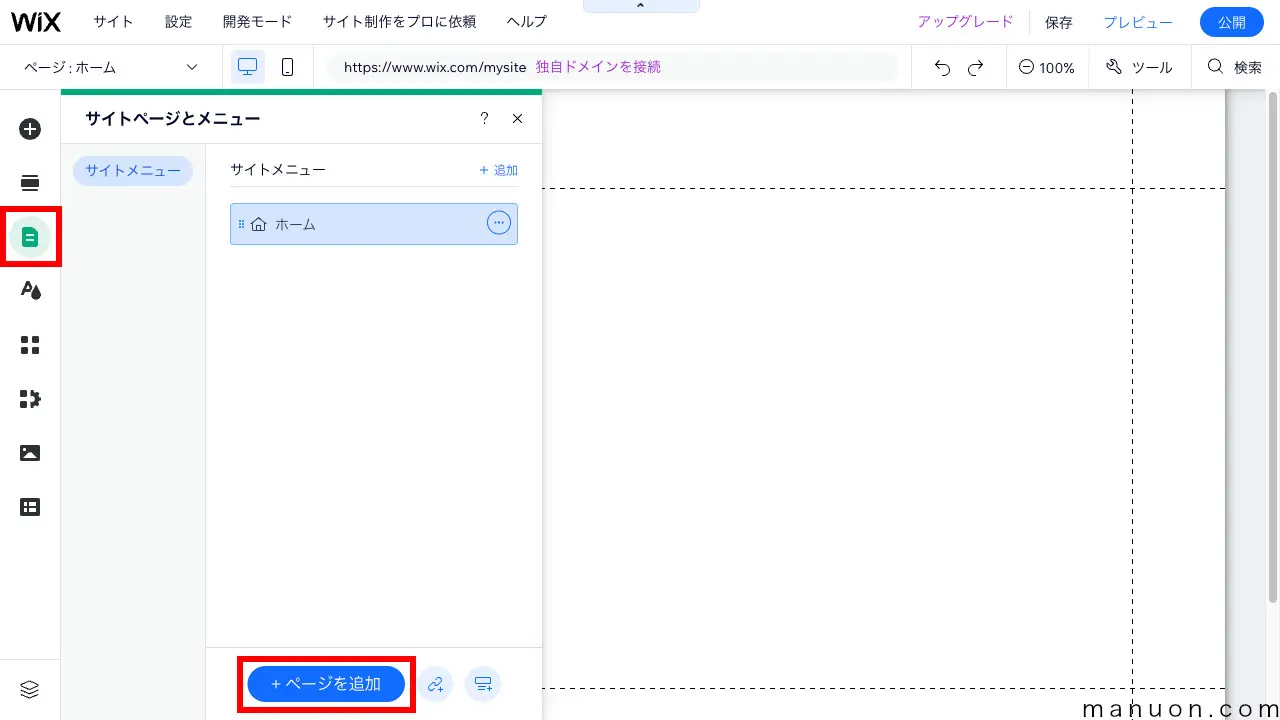Open the 100% zoom level dropdown
The width and height of the screenshot is (1280, 720).
coord(1047,67)
